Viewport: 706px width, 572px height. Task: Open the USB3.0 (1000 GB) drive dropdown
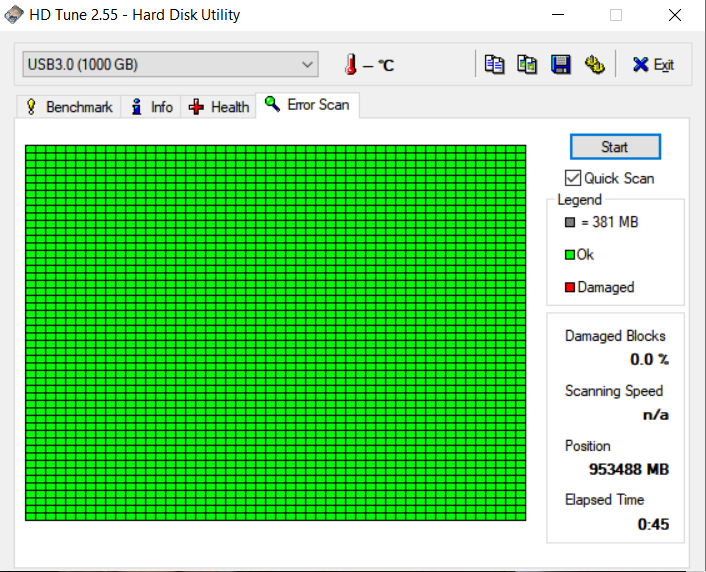[x=171, y=64]
